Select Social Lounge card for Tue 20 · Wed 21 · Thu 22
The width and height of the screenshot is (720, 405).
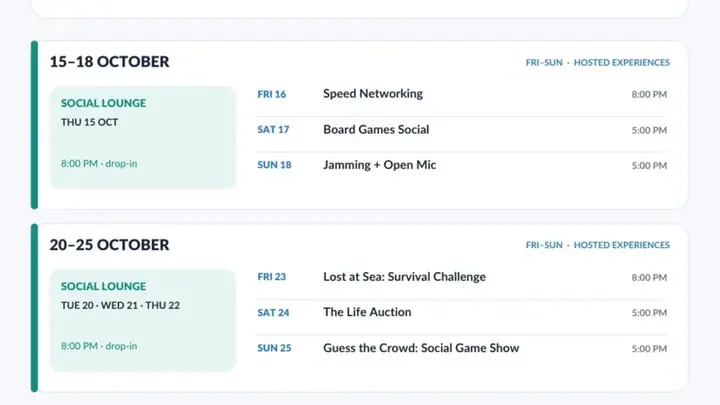click(143, 321)
